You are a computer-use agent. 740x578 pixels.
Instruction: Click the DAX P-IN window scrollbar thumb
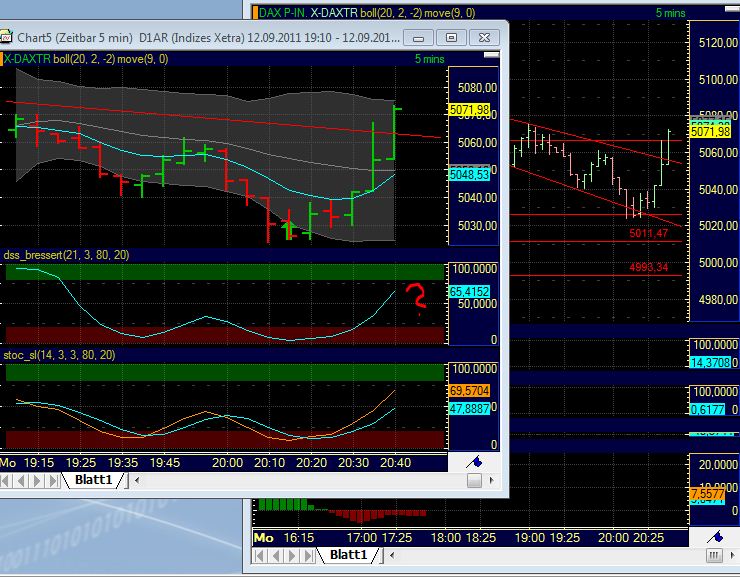tap(714, 555)
